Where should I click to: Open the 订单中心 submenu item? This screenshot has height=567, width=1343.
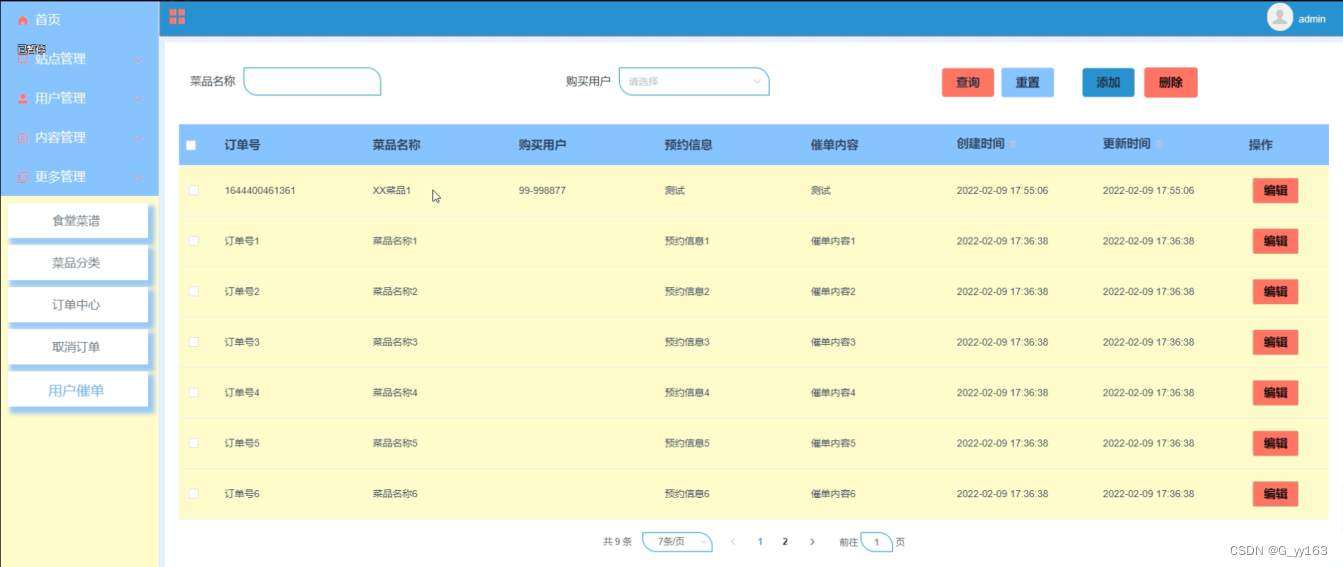(x=77, y=305)
